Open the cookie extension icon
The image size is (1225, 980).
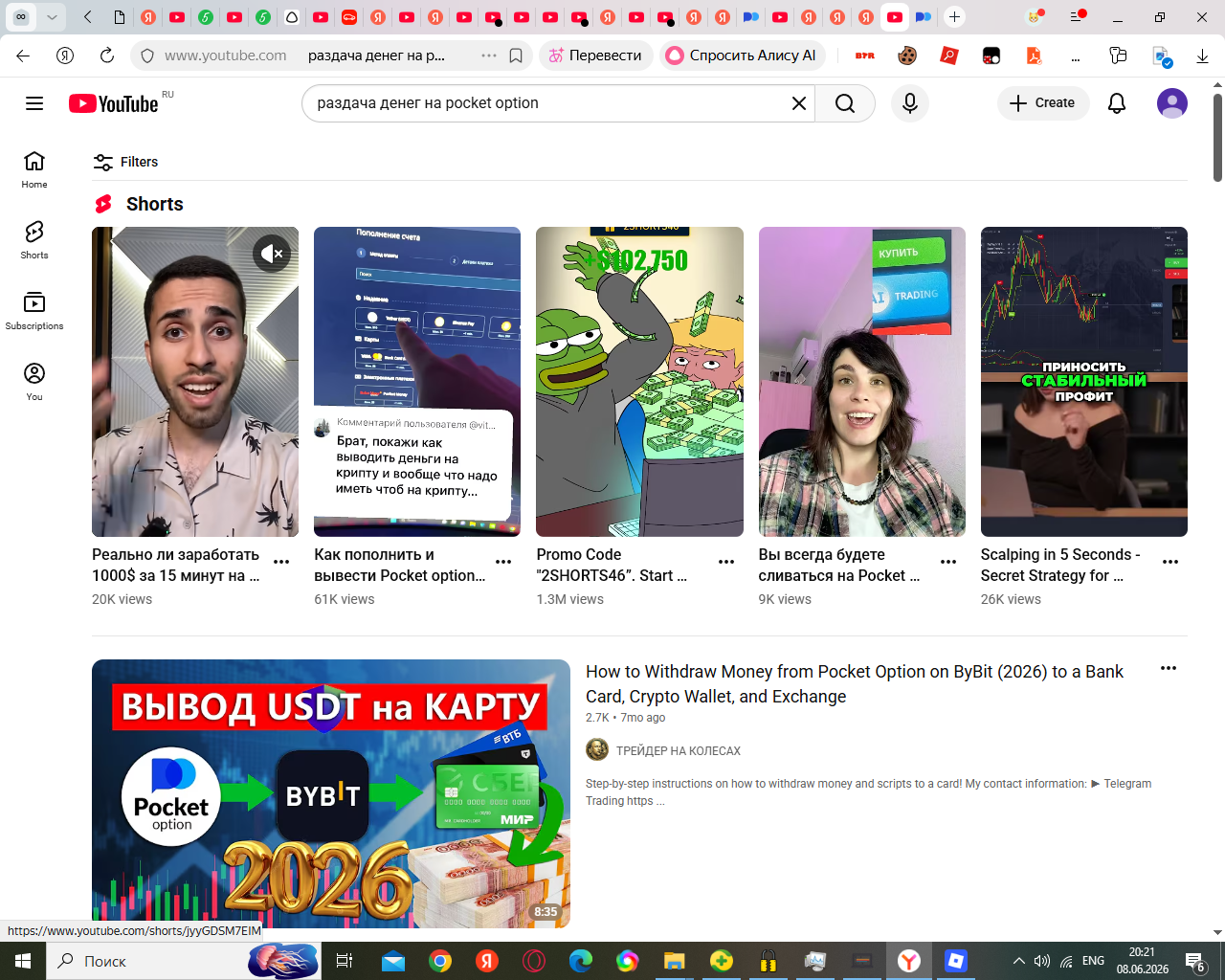pyautogui.click(x=907, y=56)
